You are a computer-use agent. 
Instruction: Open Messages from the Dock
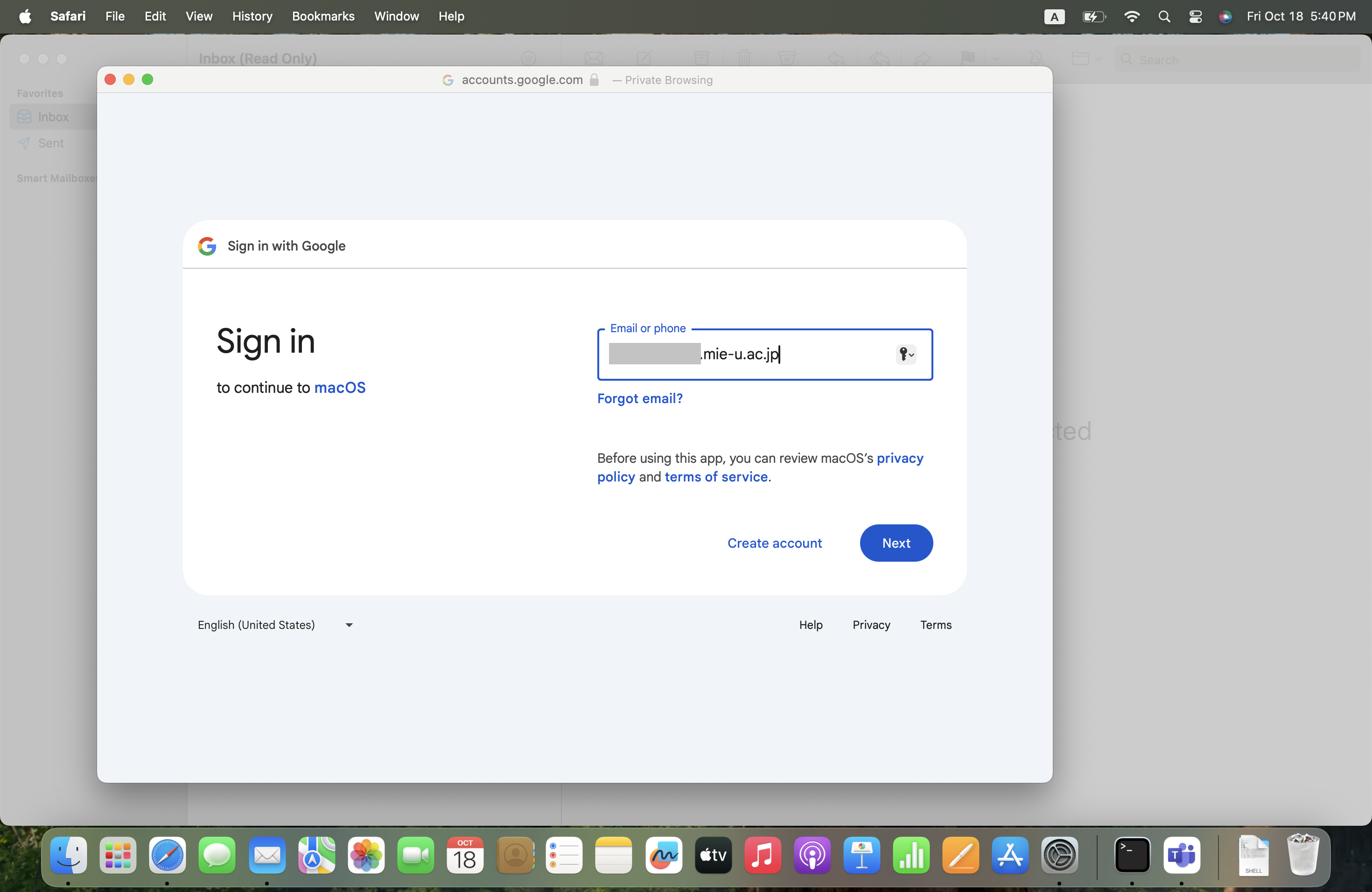tap(217, 855)
